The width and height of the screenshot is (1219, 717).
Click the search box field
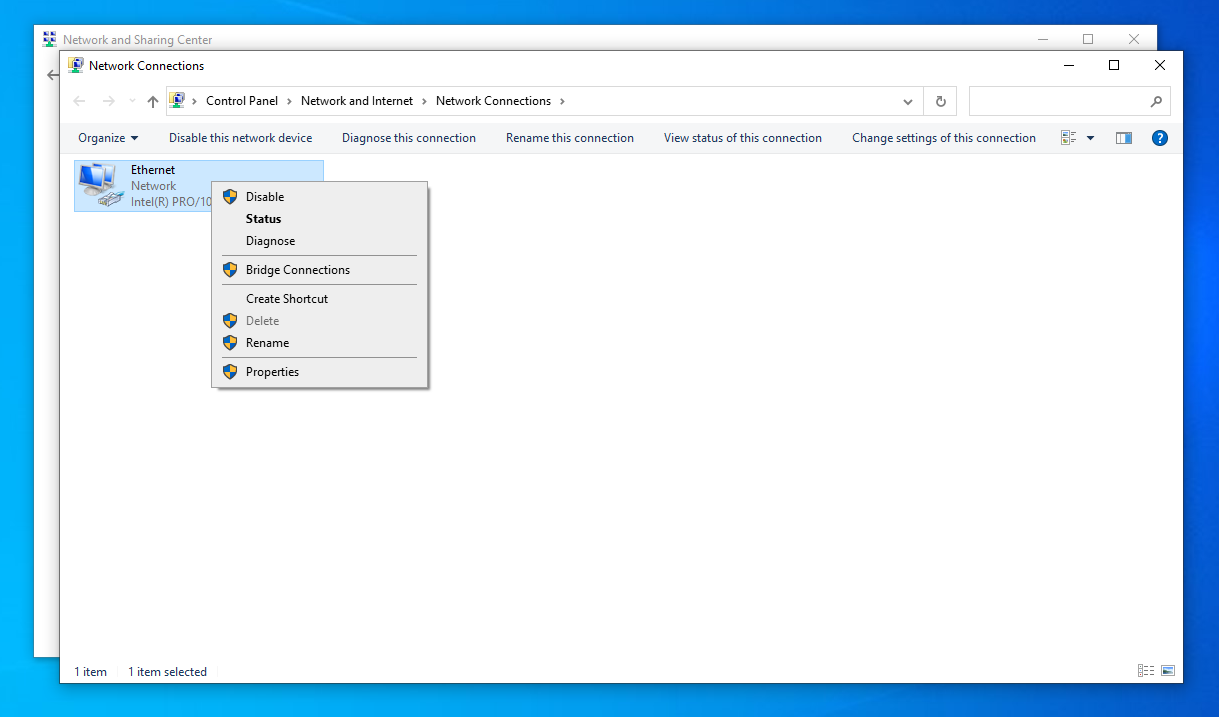coord(1060,101)
